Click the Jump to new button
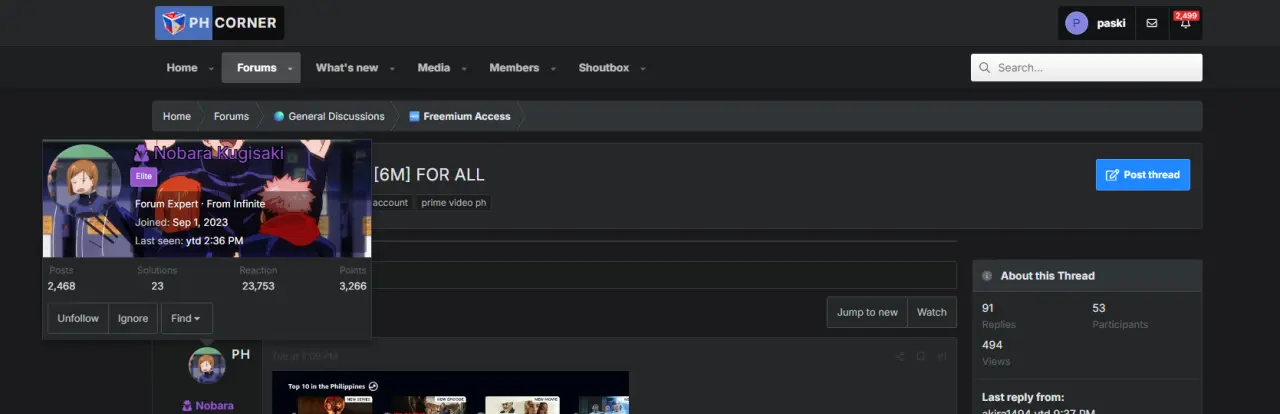 [867, 312]
